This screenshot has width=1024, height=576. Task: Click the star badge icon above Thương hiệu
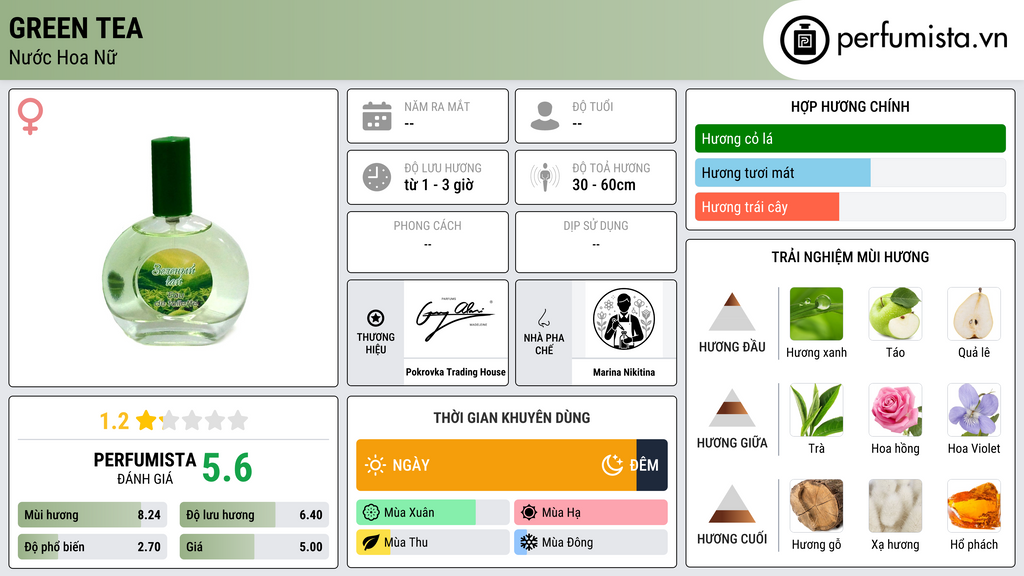click(x=376, y=318)
